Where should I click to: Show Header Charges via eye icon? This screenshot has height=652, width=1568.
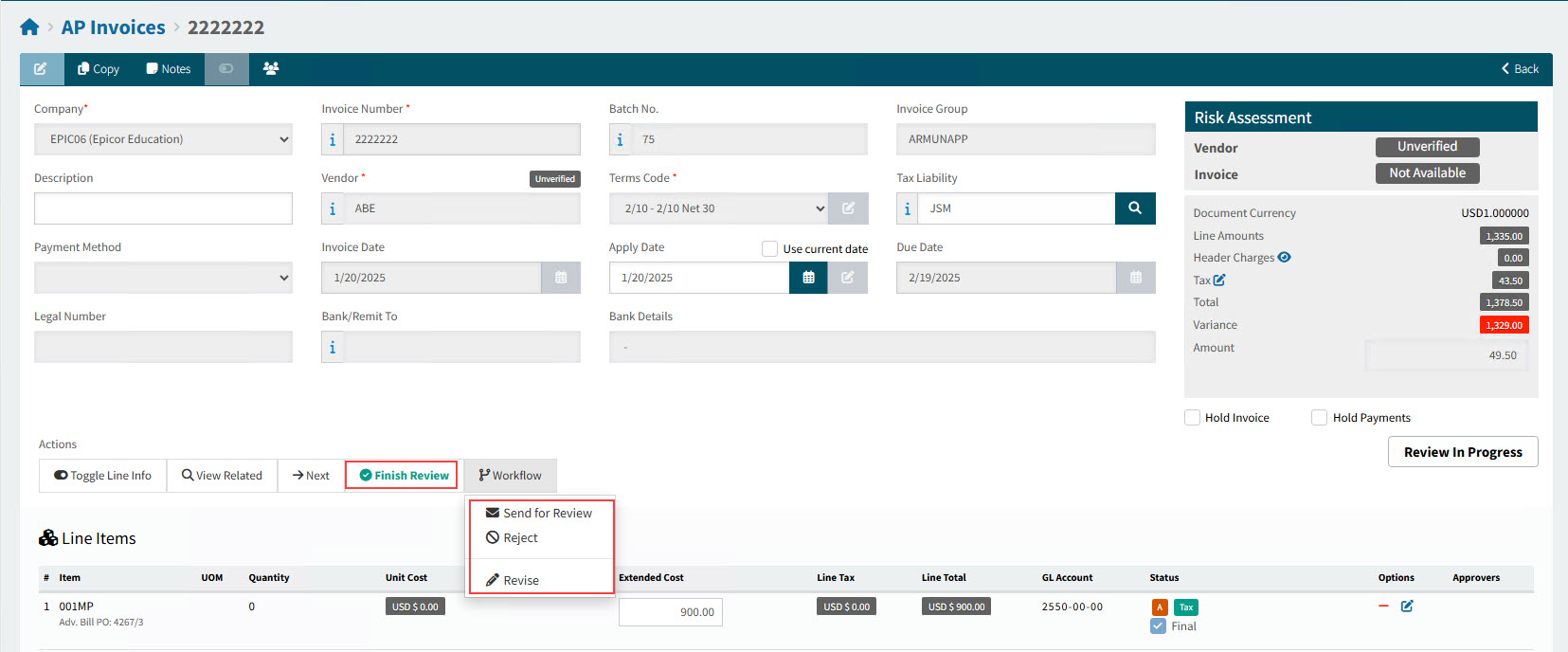[1285, 257]
